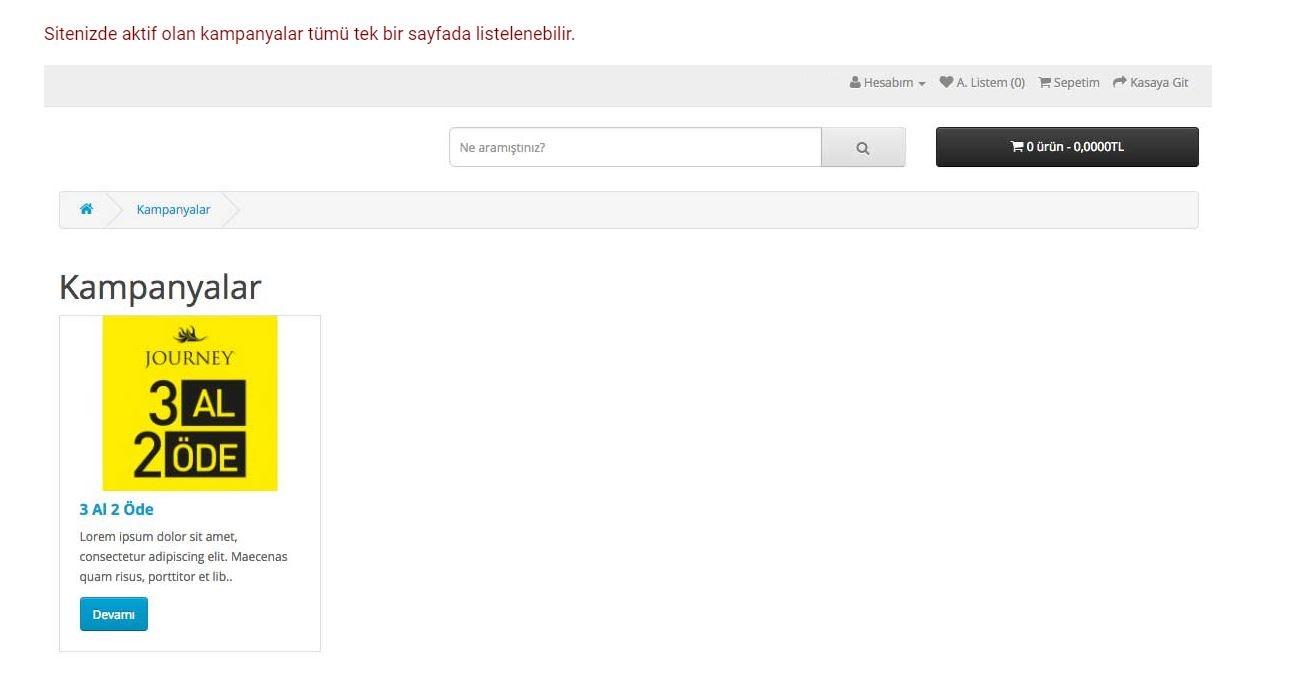Screen dimensions: 1297x693
Task: Click the '3 Al 2 Öde' campaign title
Action: (x=116, y=509)
